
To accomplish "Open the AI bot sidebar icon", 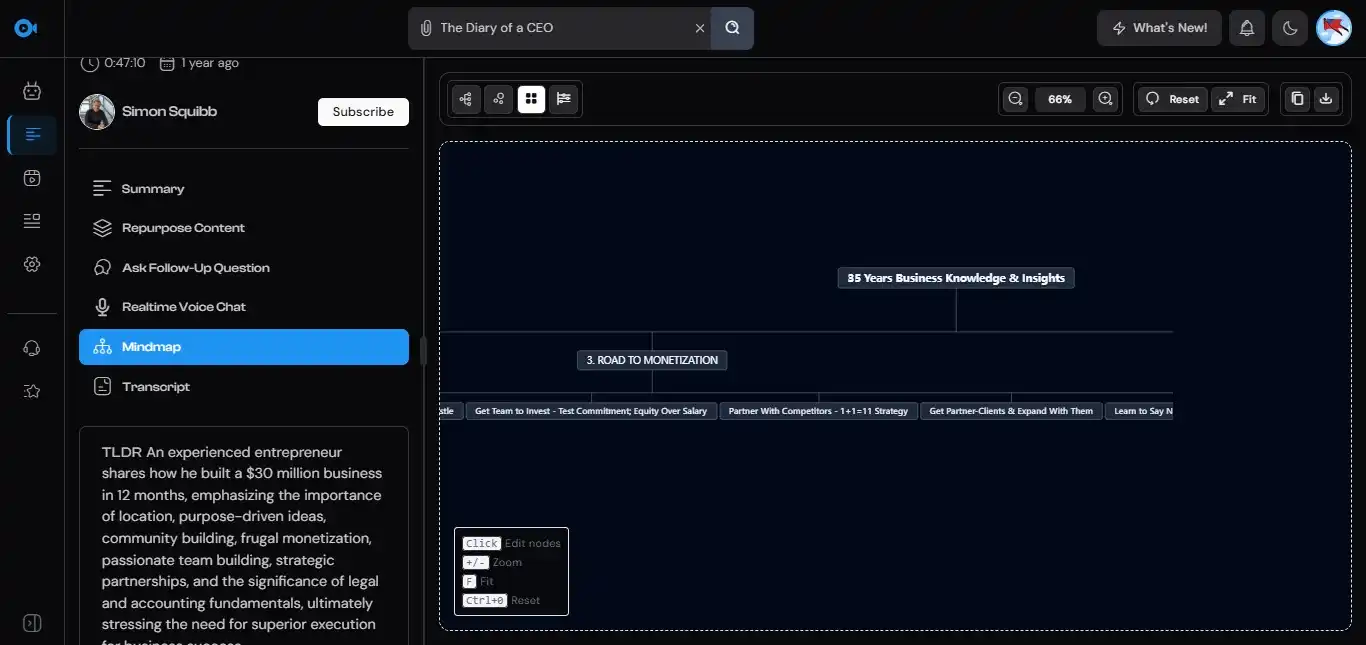I will point(32,91).
